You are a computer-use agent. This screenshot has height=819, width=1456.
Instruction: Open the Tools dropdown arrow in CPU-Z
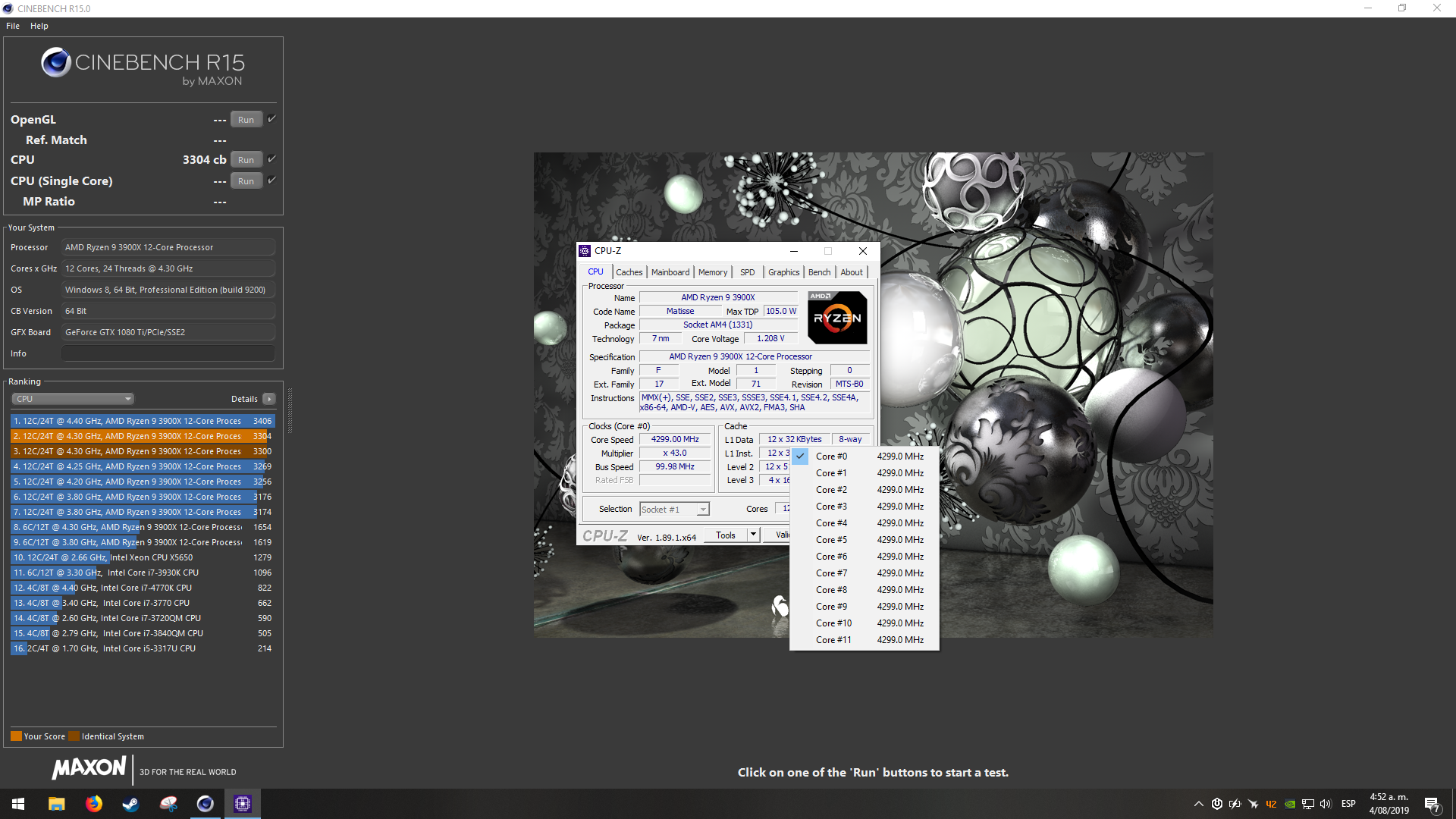click(753, 535)
